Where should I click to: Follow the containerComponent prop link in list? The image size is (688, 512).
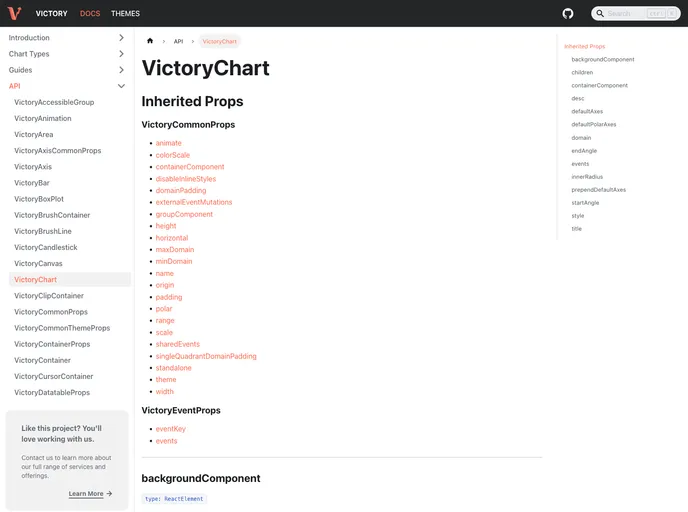[x=190, y=167]
